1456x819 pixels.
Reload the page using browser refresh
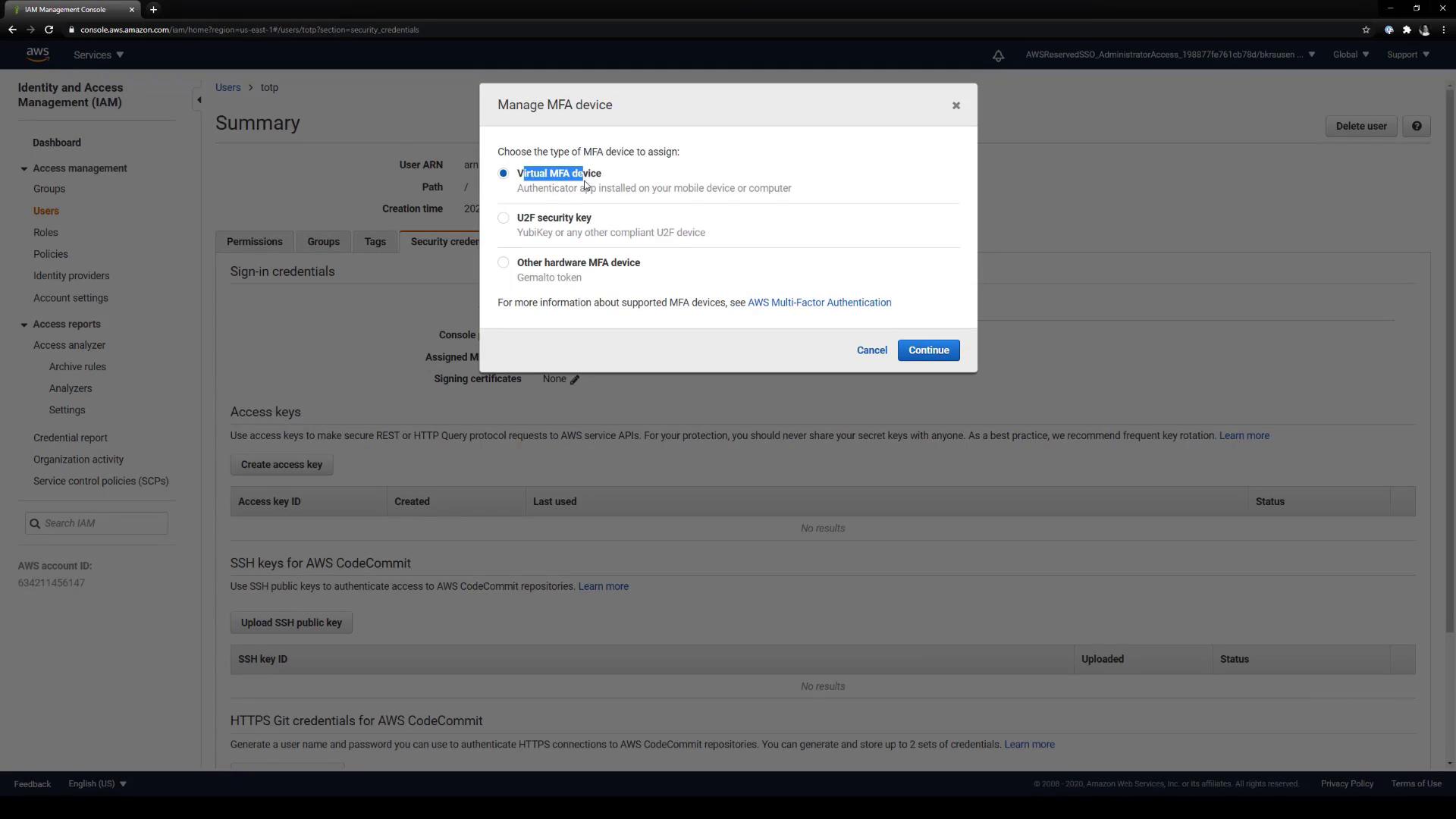click(49, 30)
